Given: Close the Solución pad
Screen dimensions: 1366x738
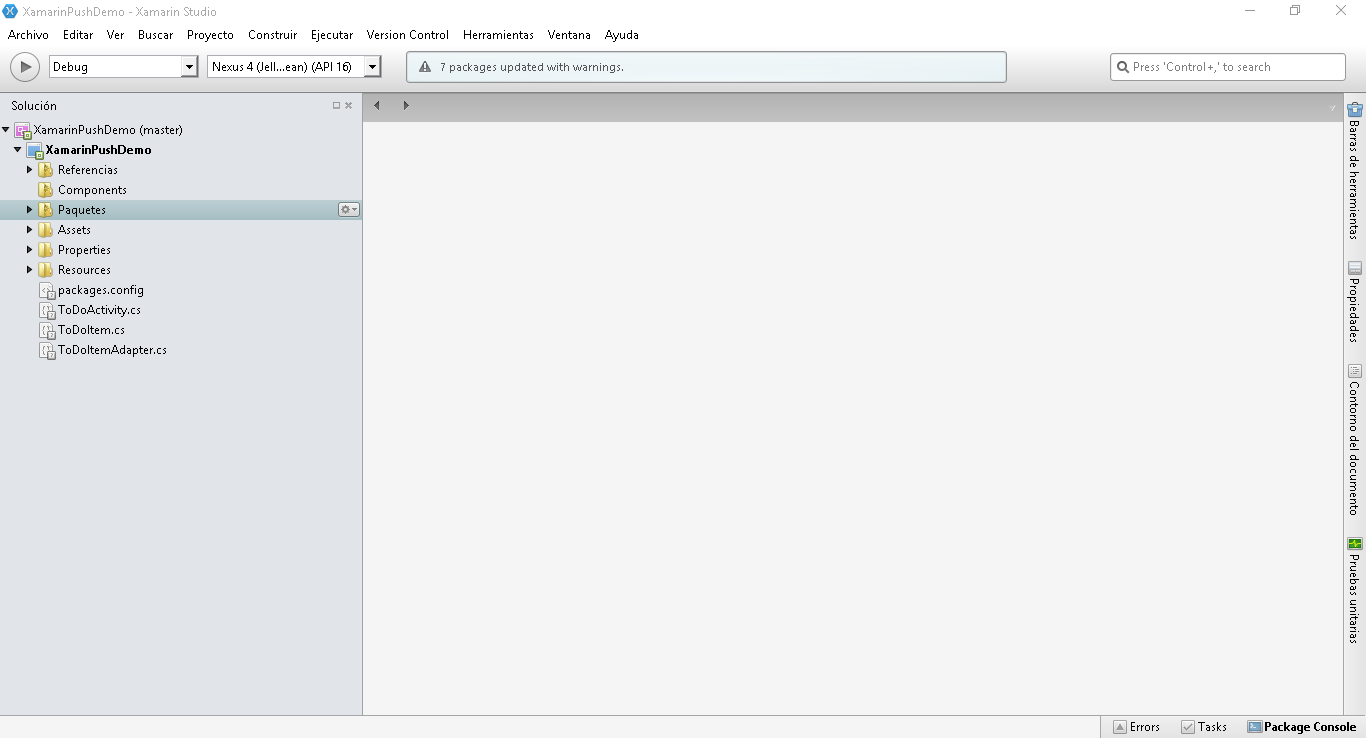Looking at the screenshot, I should pyautogui.click(x=348, y=105).
